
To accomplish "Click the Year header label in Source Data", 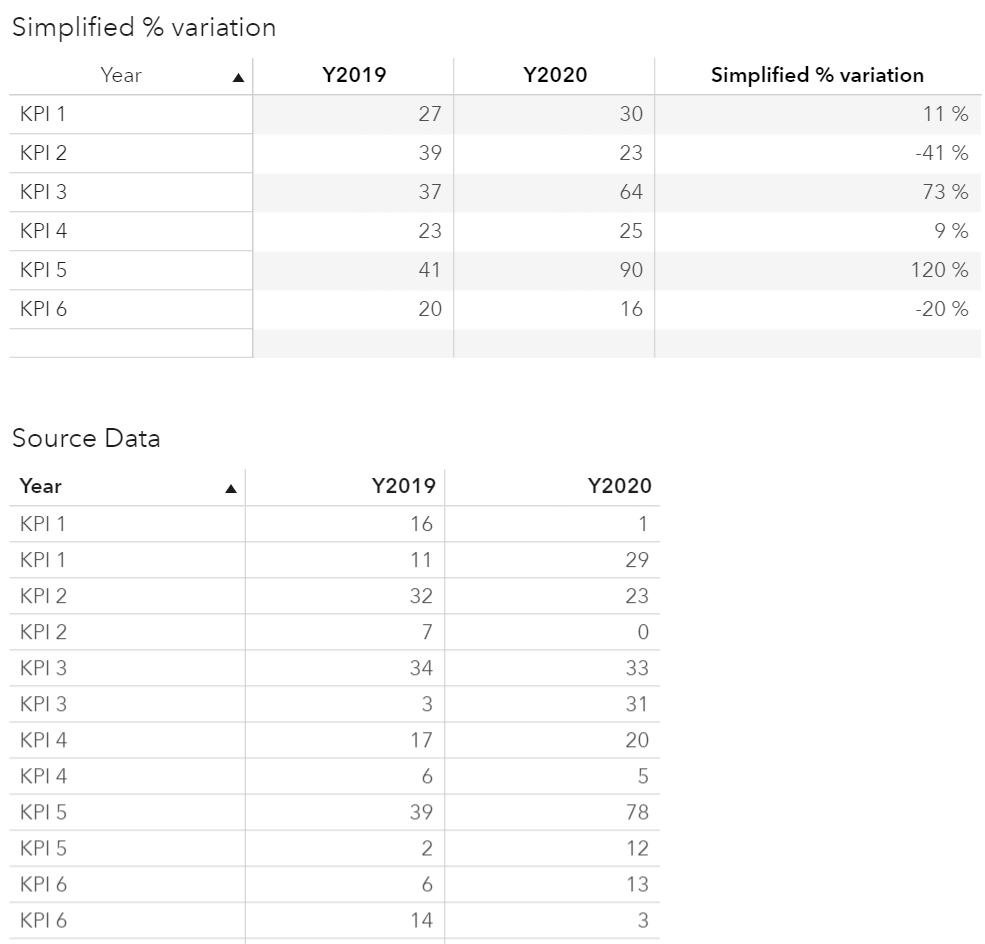I will pyautogui.click(x=41, y=486).
